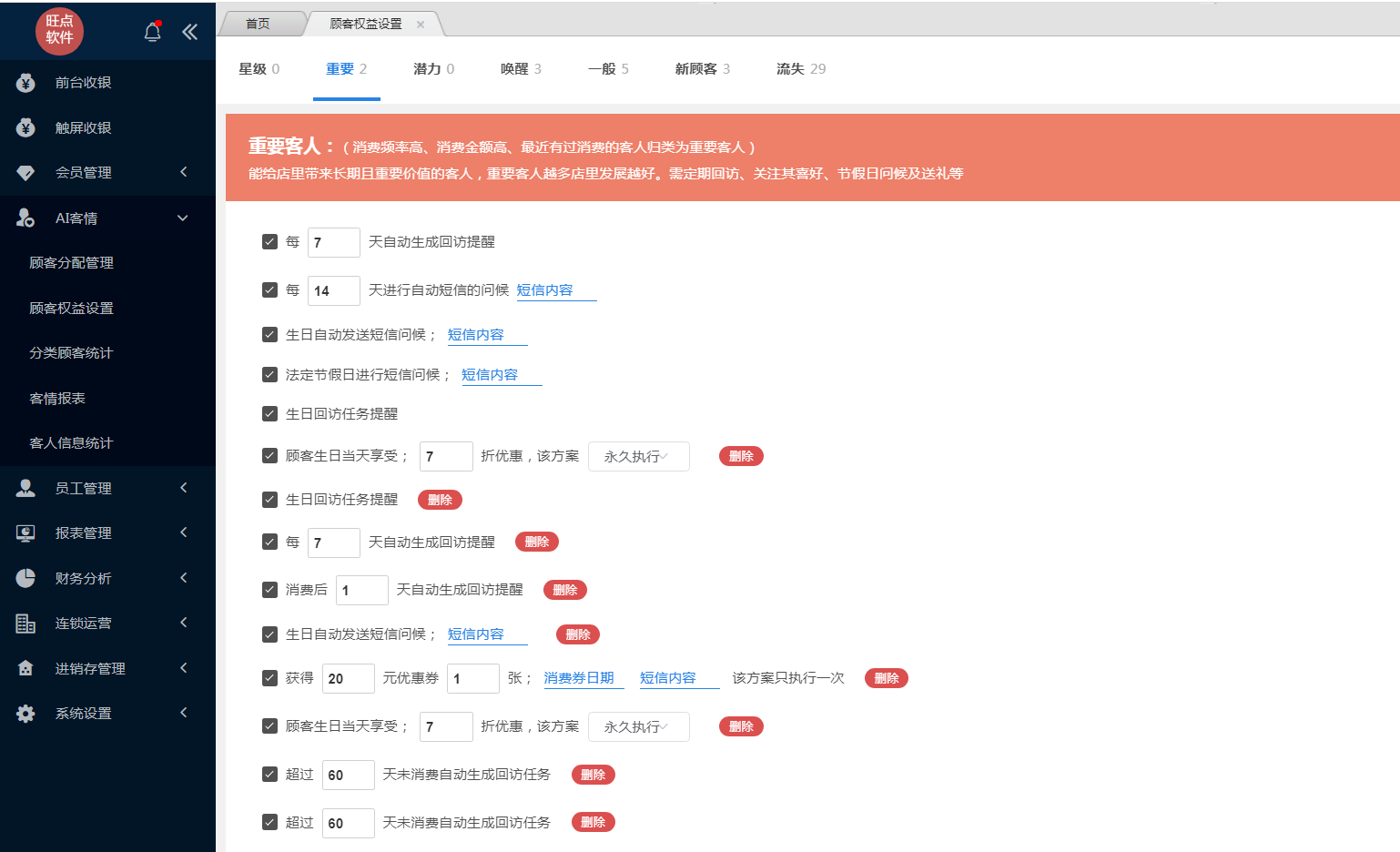Viewport: 1400px width, 852px height.
Task: Click the AI客情 person icon
Action: pyautogui.click(x=25, y=218)
